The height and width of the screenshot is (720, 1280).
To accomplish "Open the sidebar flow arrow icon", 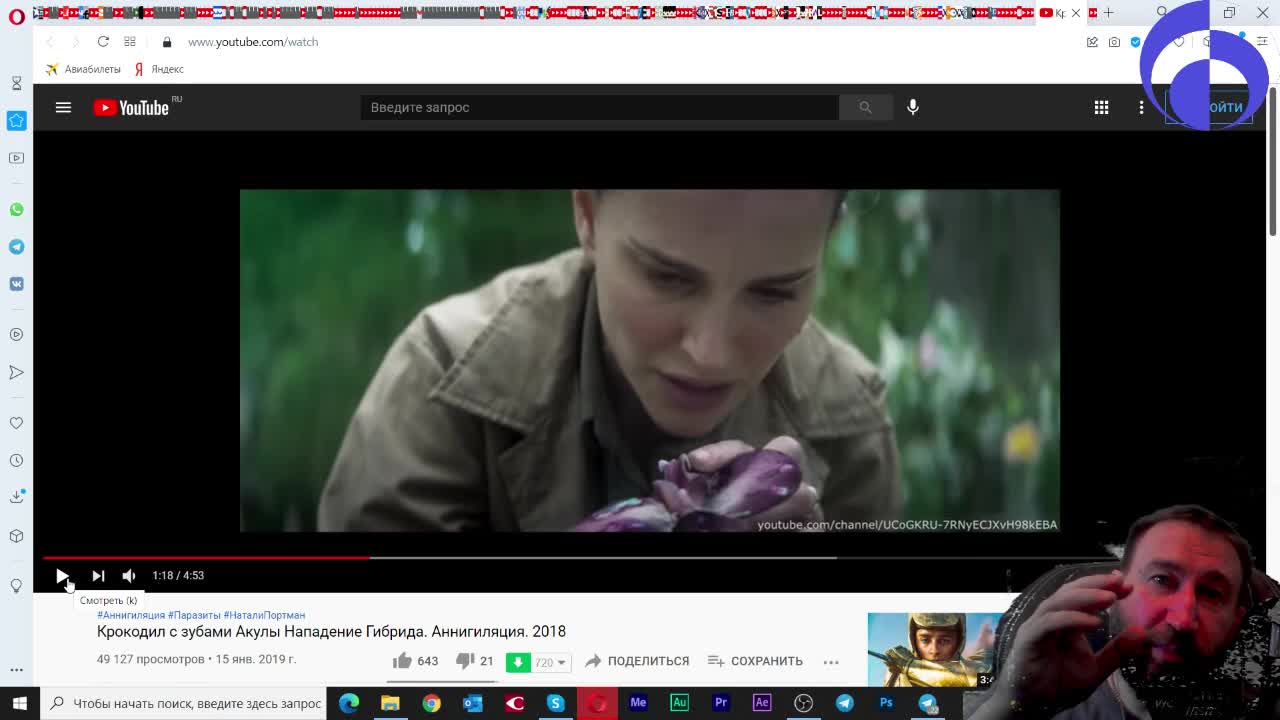I will click(x=16, y=372).
